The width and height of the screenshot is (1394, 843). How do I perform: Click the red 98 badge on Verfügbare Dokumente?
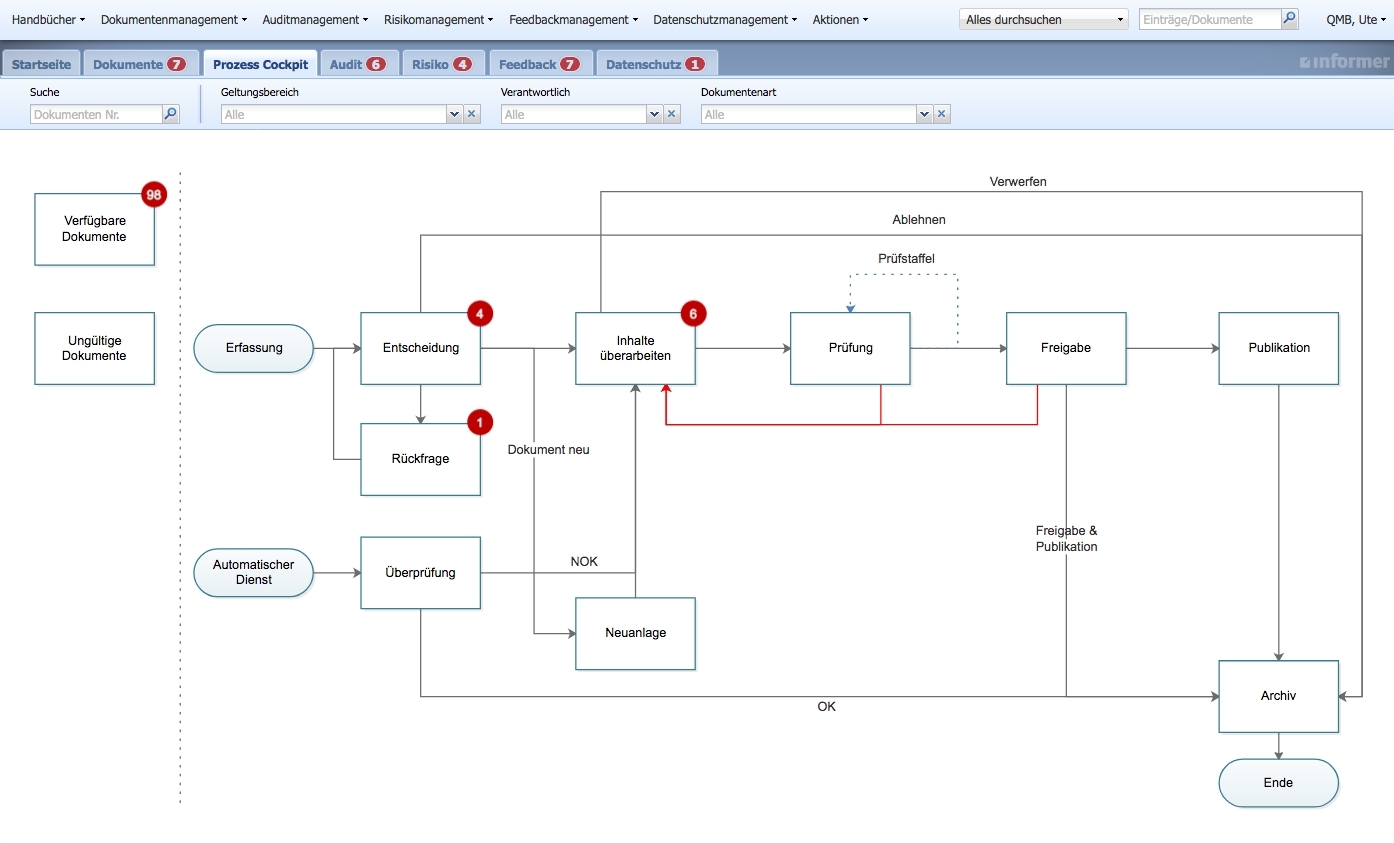(154, 195)
